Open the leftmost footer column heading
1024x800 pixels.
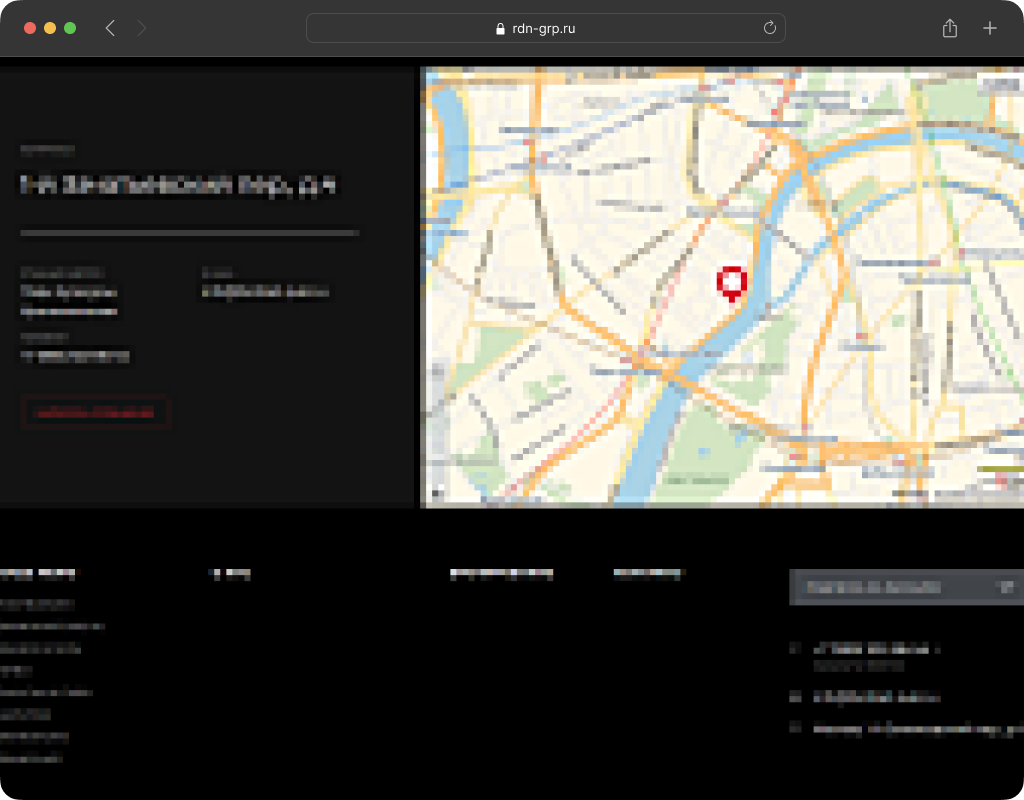pyautogui.click(x=37, y=574)
